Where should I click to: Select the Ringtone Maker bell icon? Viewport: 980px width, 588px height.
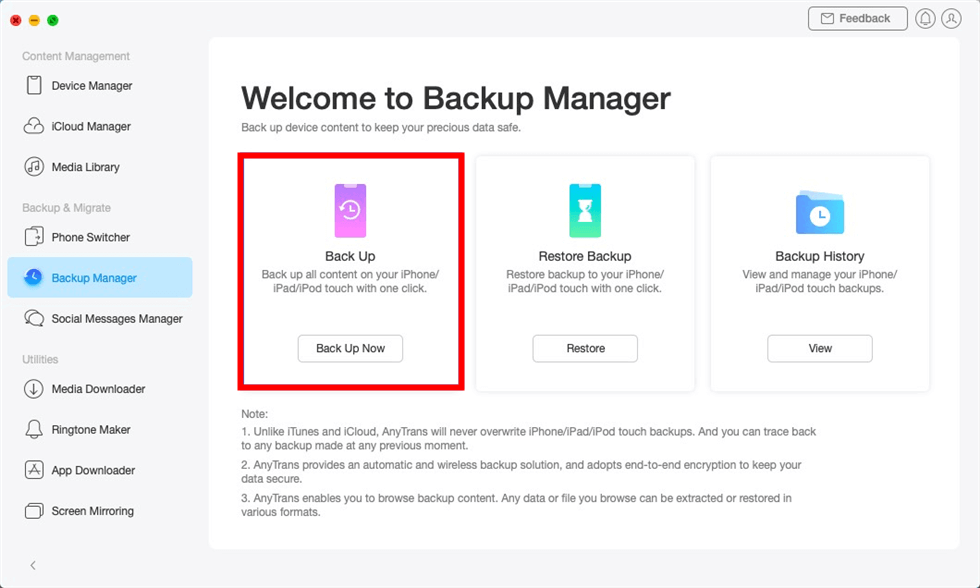[x=34, y=430]
